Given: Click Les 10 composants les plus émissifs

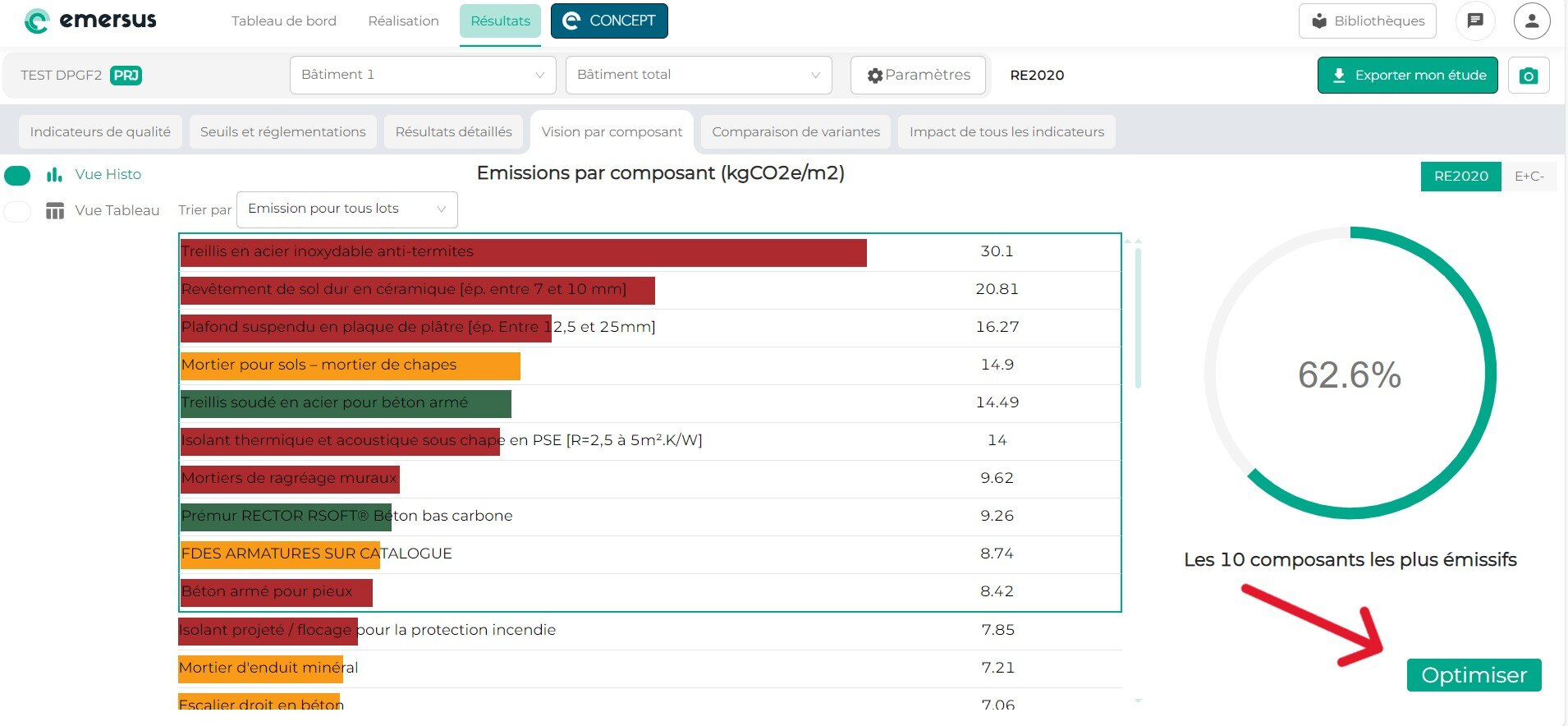Looking at the screenshot, I should 1350,560.
